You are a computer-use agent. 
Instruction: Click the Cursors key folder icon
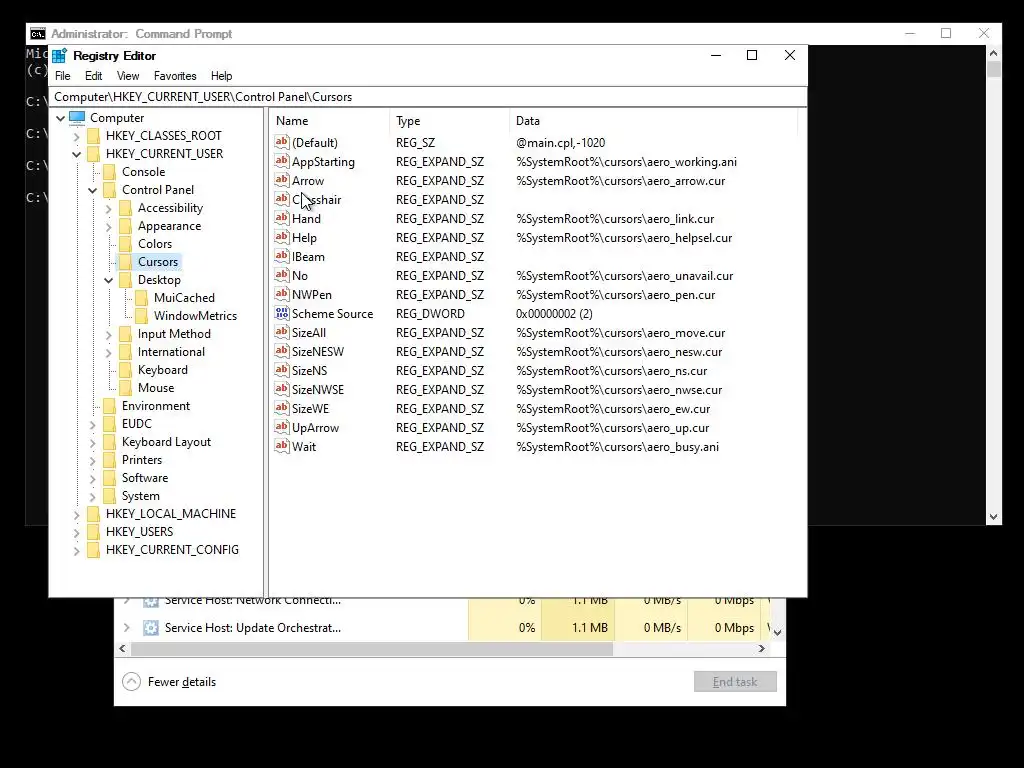tap(125, 261)
